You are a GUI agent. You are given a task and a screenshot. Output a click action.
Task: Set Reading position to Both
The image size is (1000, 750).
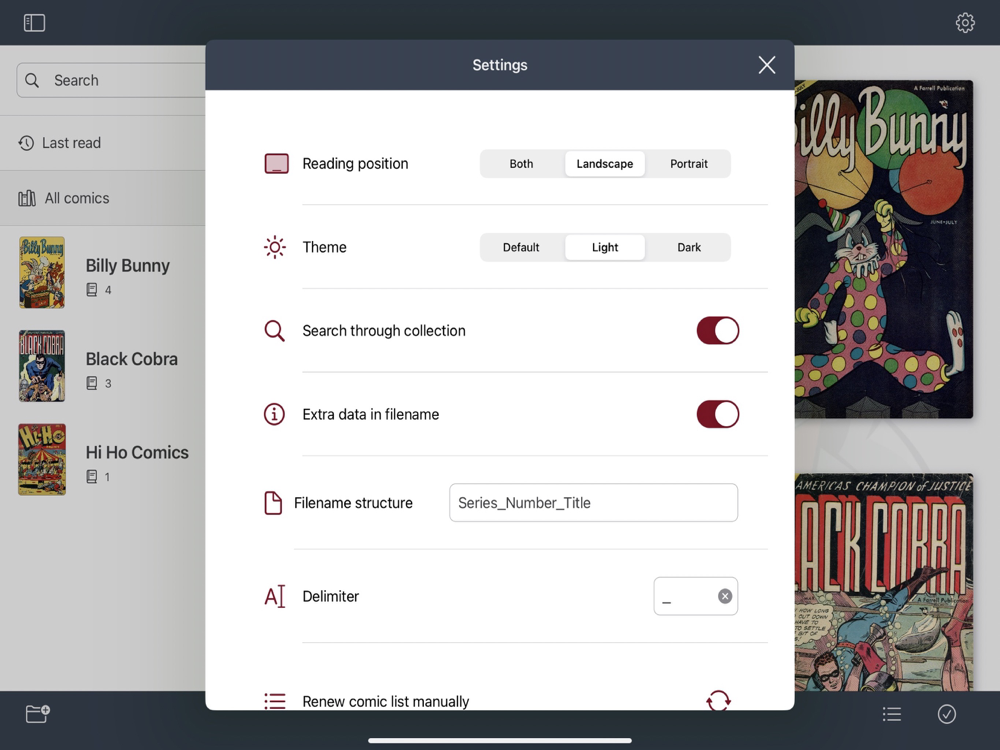pos(521,164)
